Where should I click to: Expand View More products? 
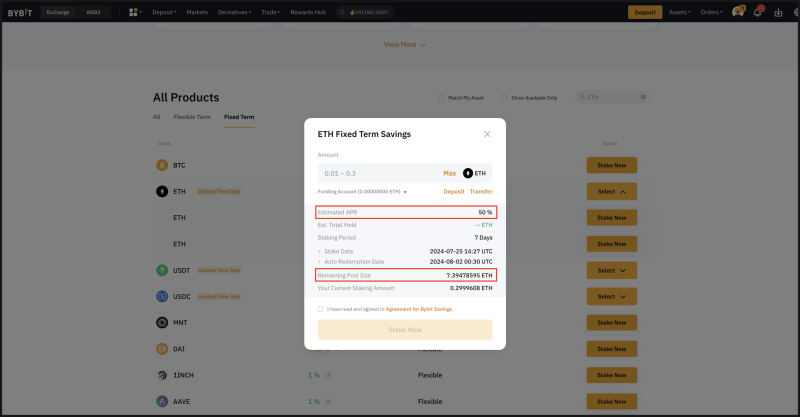405,45
